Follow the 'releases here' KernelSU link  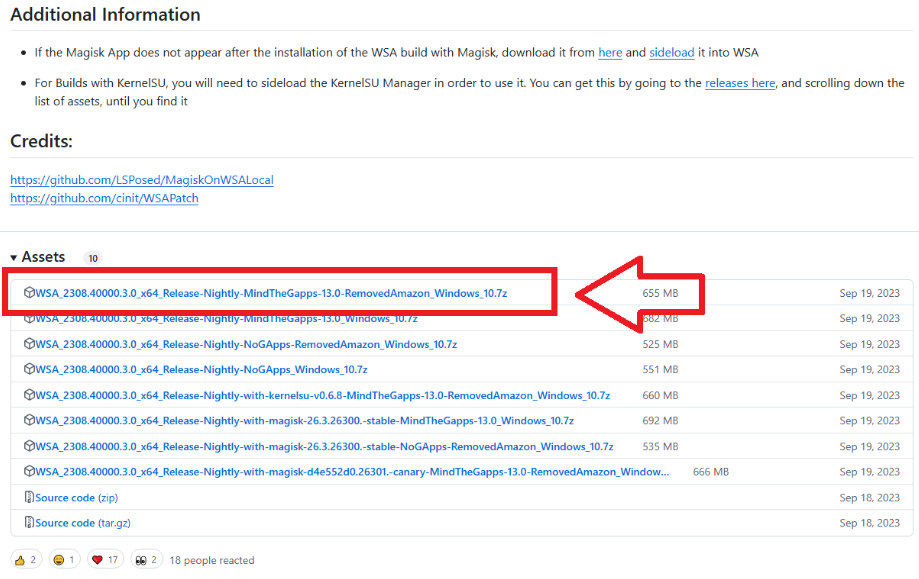[740, 83]
